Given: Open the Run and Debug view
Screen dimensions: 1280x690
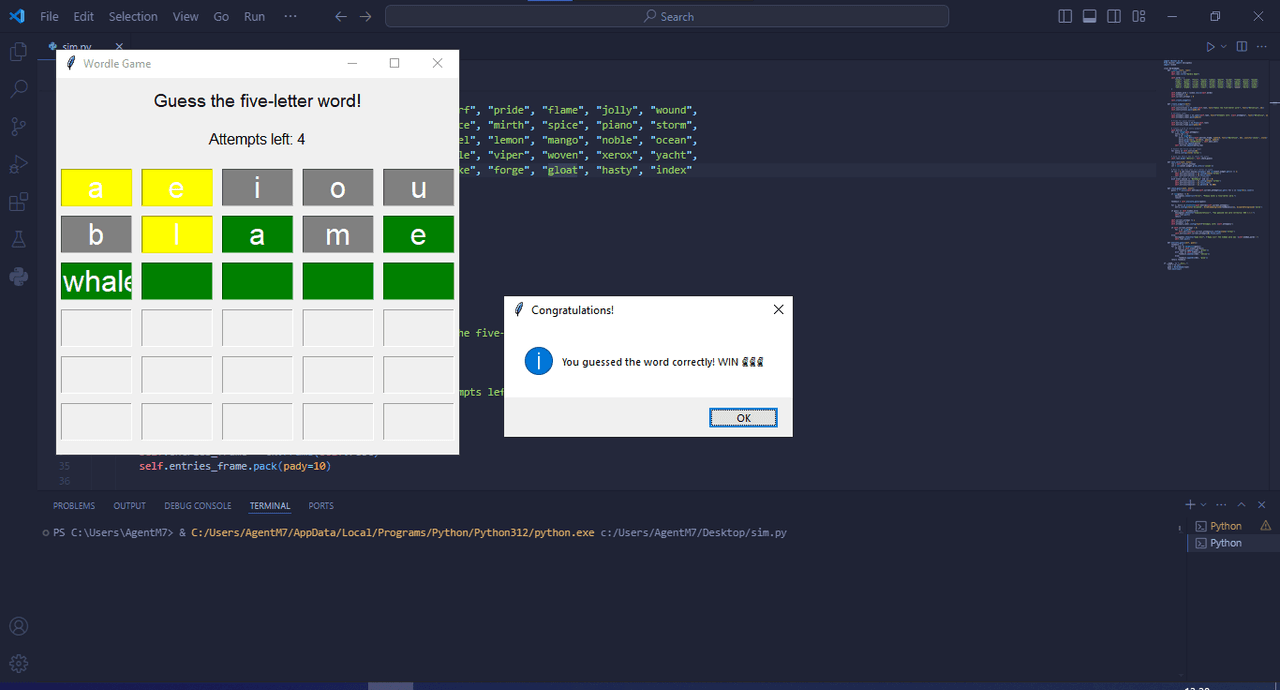Looking at the screenshot, I should click(18, 164).
